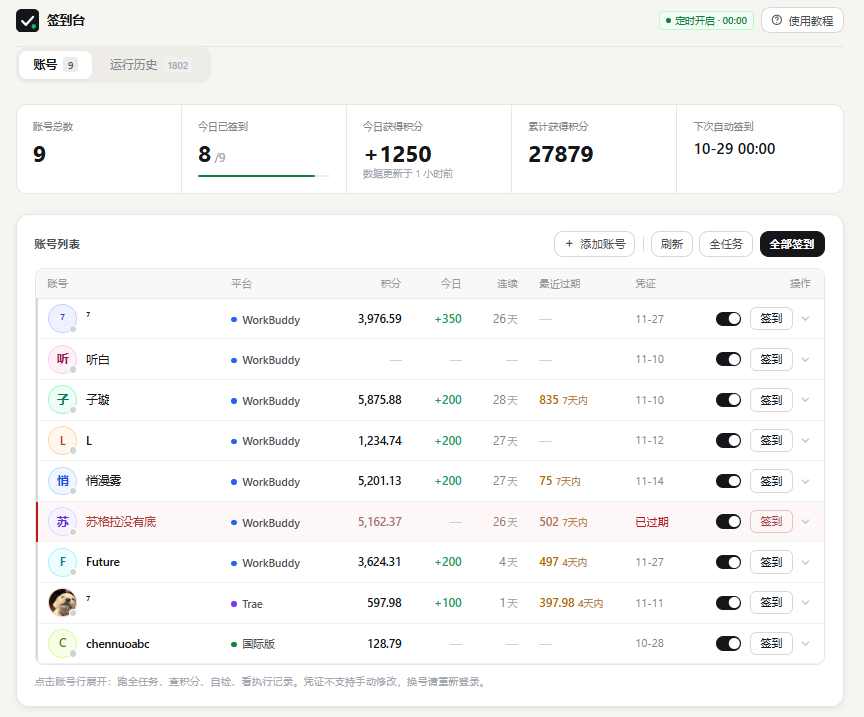Expand the L account row chevron
This screenshot has height=717, width=864.
[805, 440]
